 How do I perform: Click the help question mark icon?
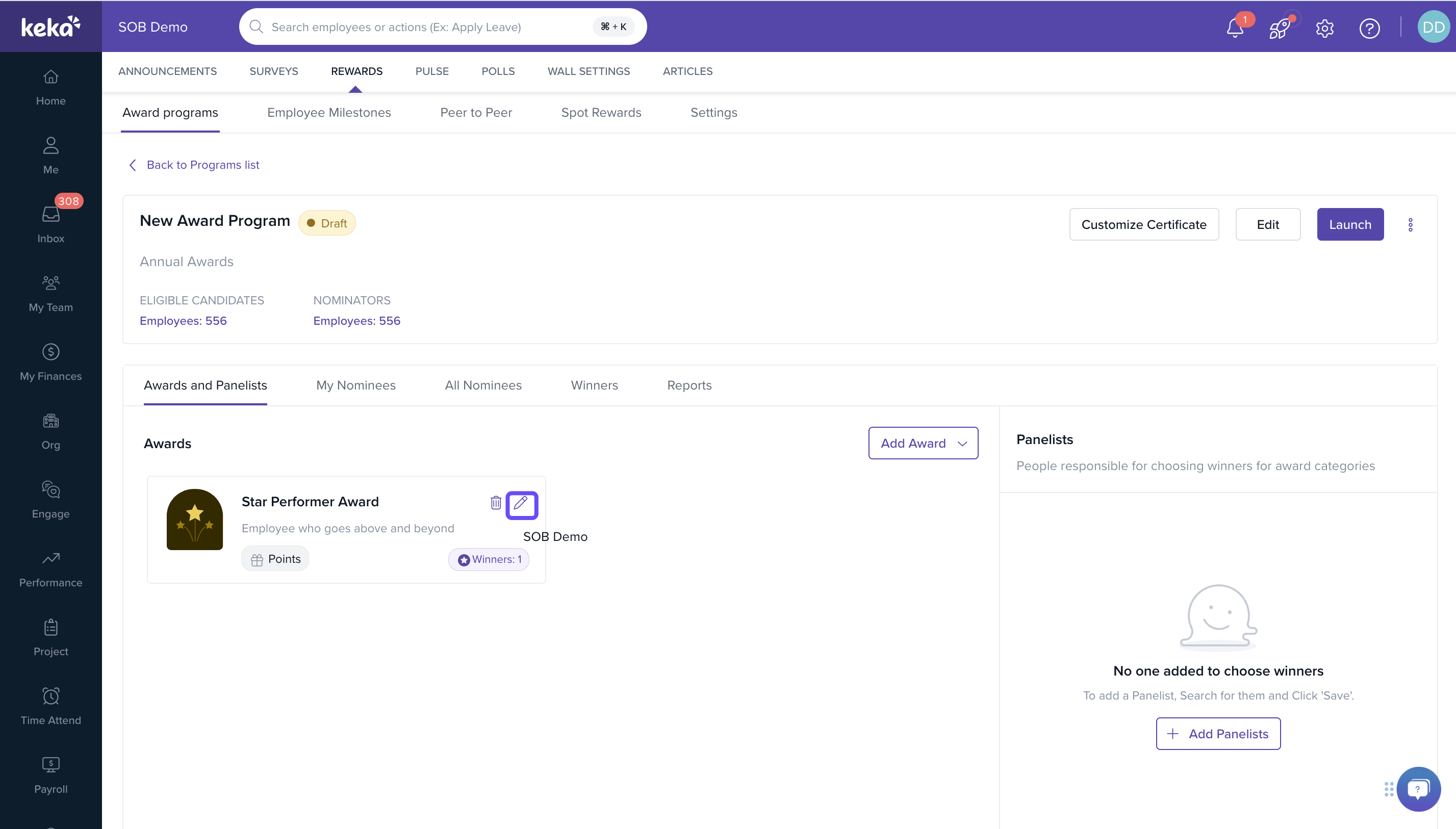[1369, 28]
